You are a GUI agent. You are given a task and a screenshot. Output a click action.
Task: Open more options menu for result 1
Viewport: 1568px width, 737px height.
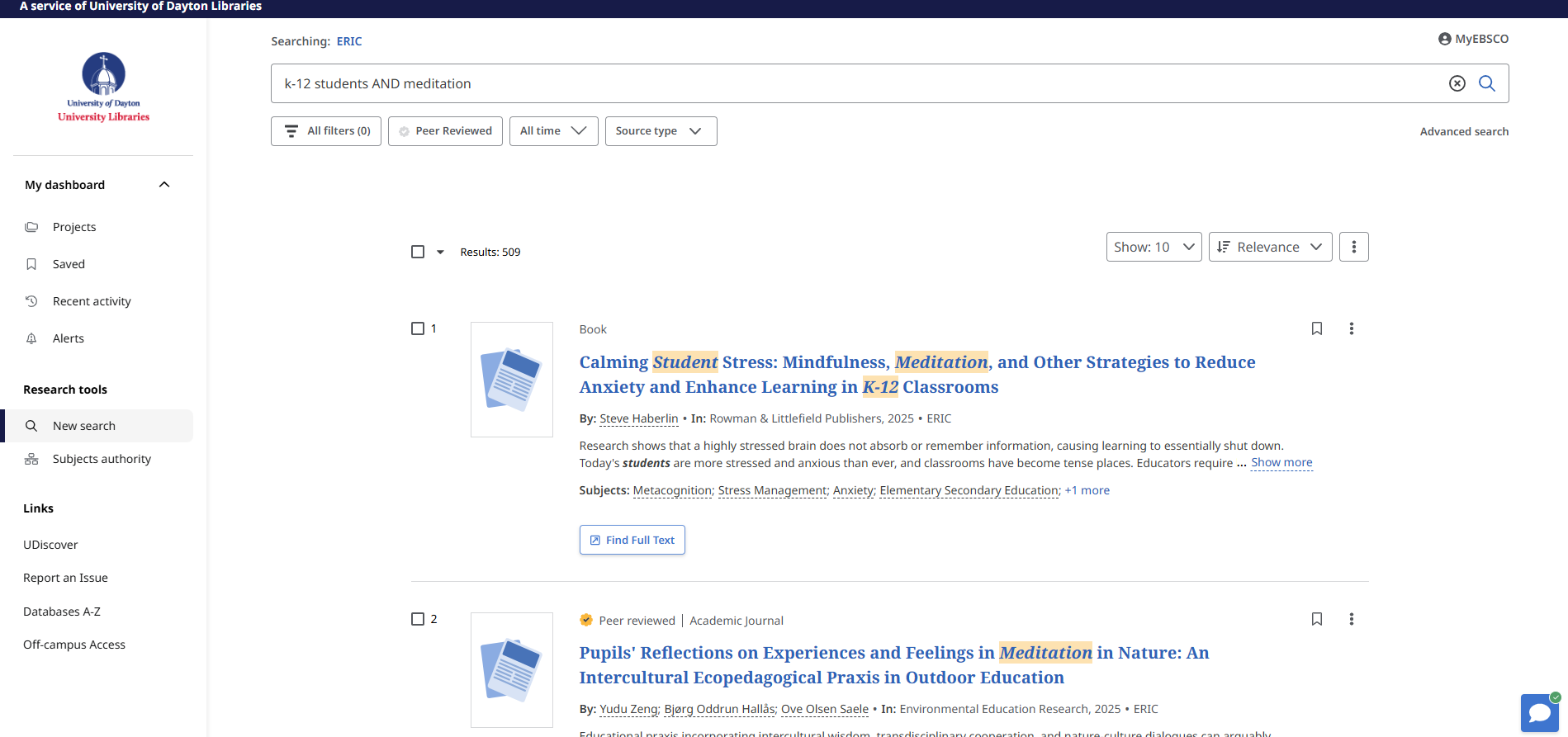tap(1352, 328)
